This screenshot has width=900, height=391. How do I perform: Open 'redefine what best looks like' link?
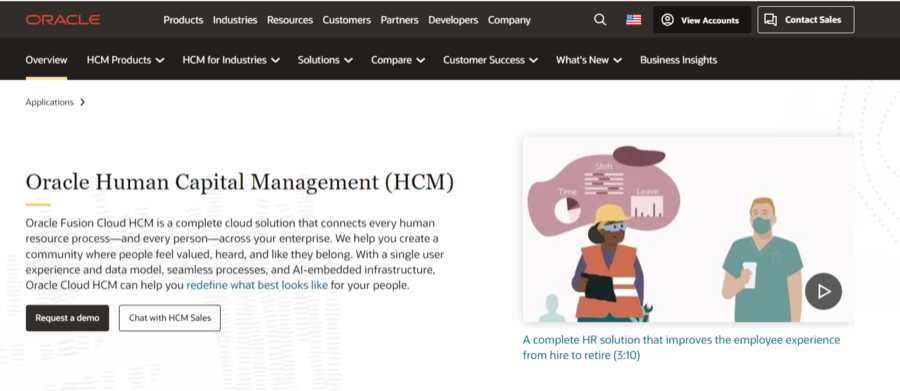[x=257, y=285]
